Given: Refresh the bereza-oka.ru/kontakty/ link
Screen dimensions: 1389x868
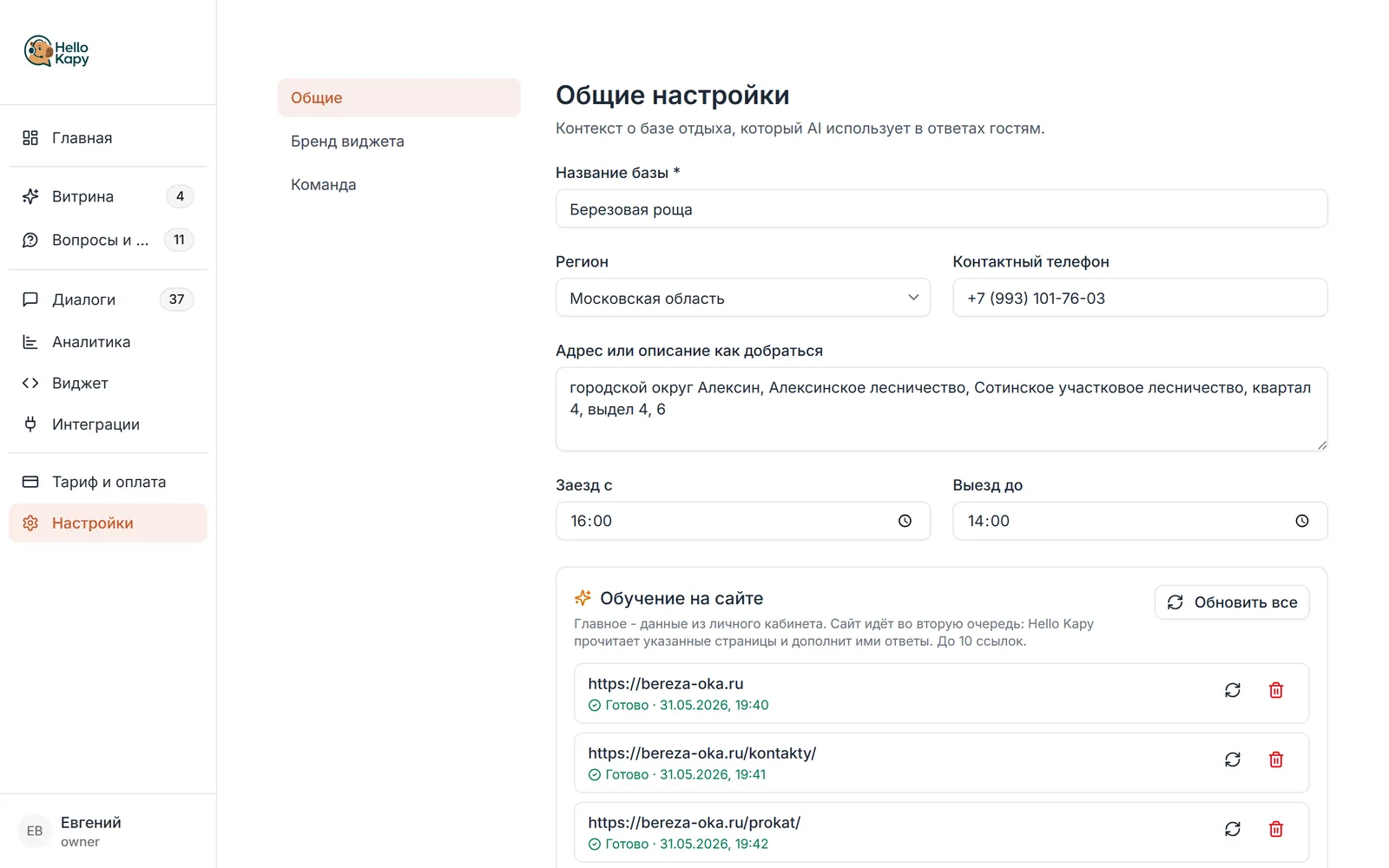Looking at the screenshot, I should 1233,759.
